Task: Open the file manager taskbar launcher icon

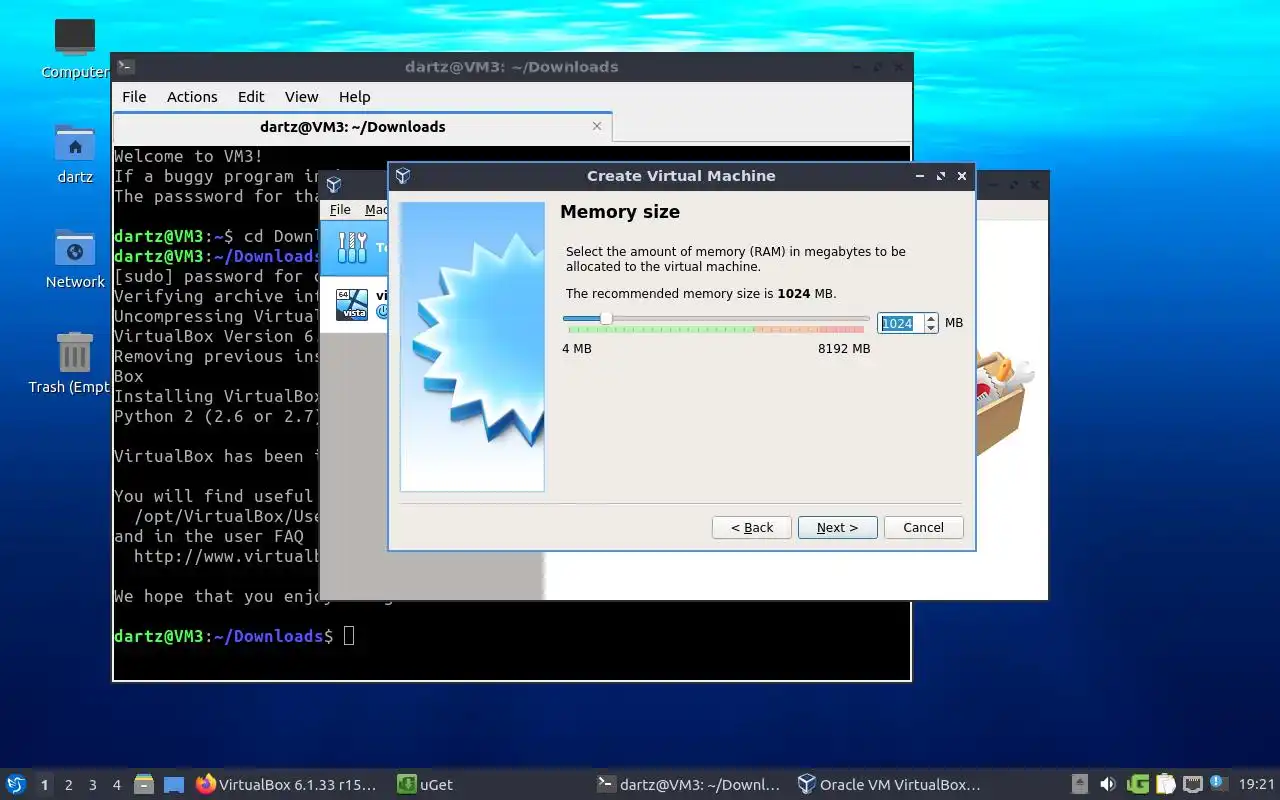Action: coord(144,784)
